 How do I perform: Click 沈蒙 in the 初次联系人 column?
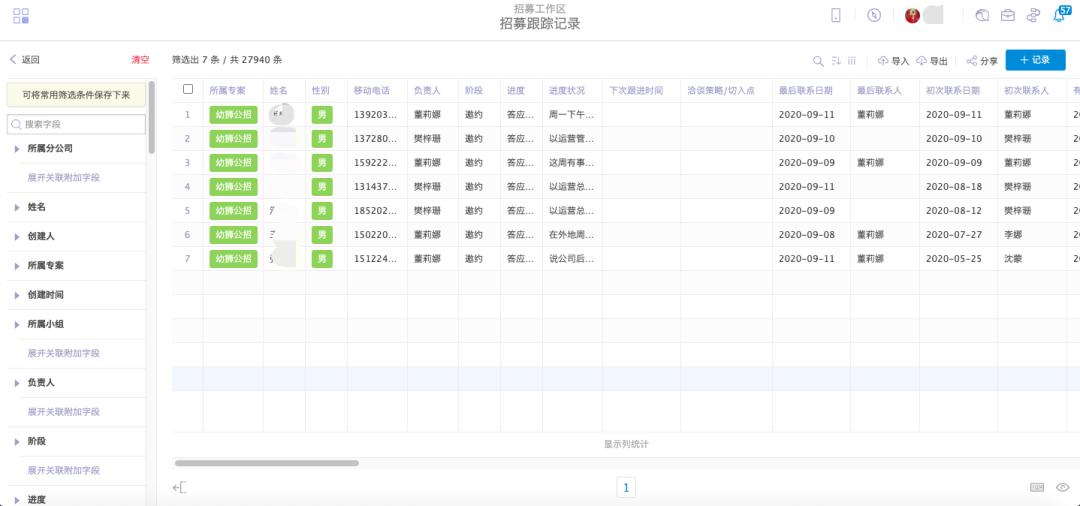[x=1013, y=259]
